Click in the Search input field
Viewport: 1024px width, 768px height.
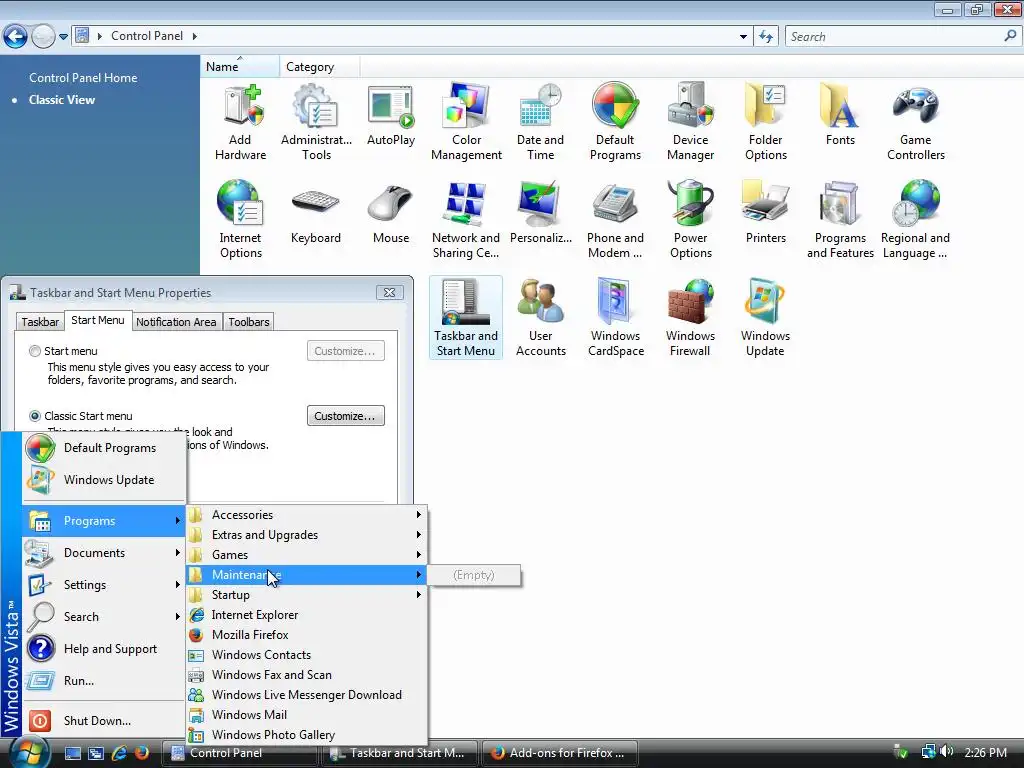pyautogui.click(x=895, y=37)
